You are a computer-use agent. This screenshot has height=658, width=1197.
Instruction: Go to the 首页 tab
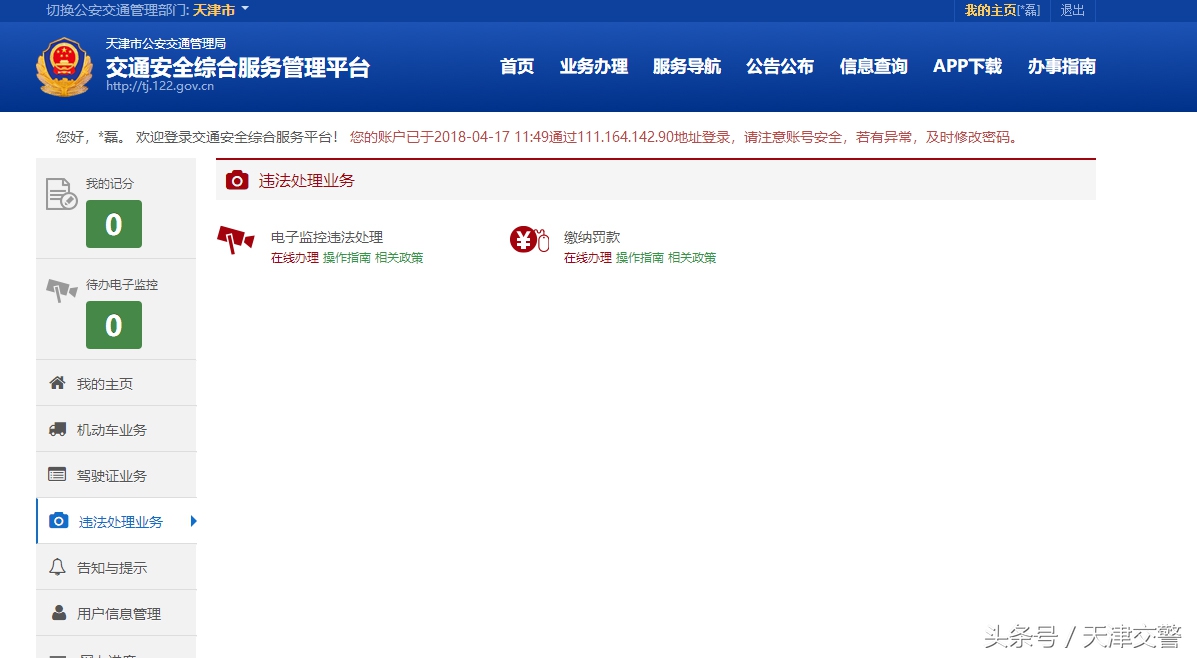pyautogui.click(x=516, y=66)
